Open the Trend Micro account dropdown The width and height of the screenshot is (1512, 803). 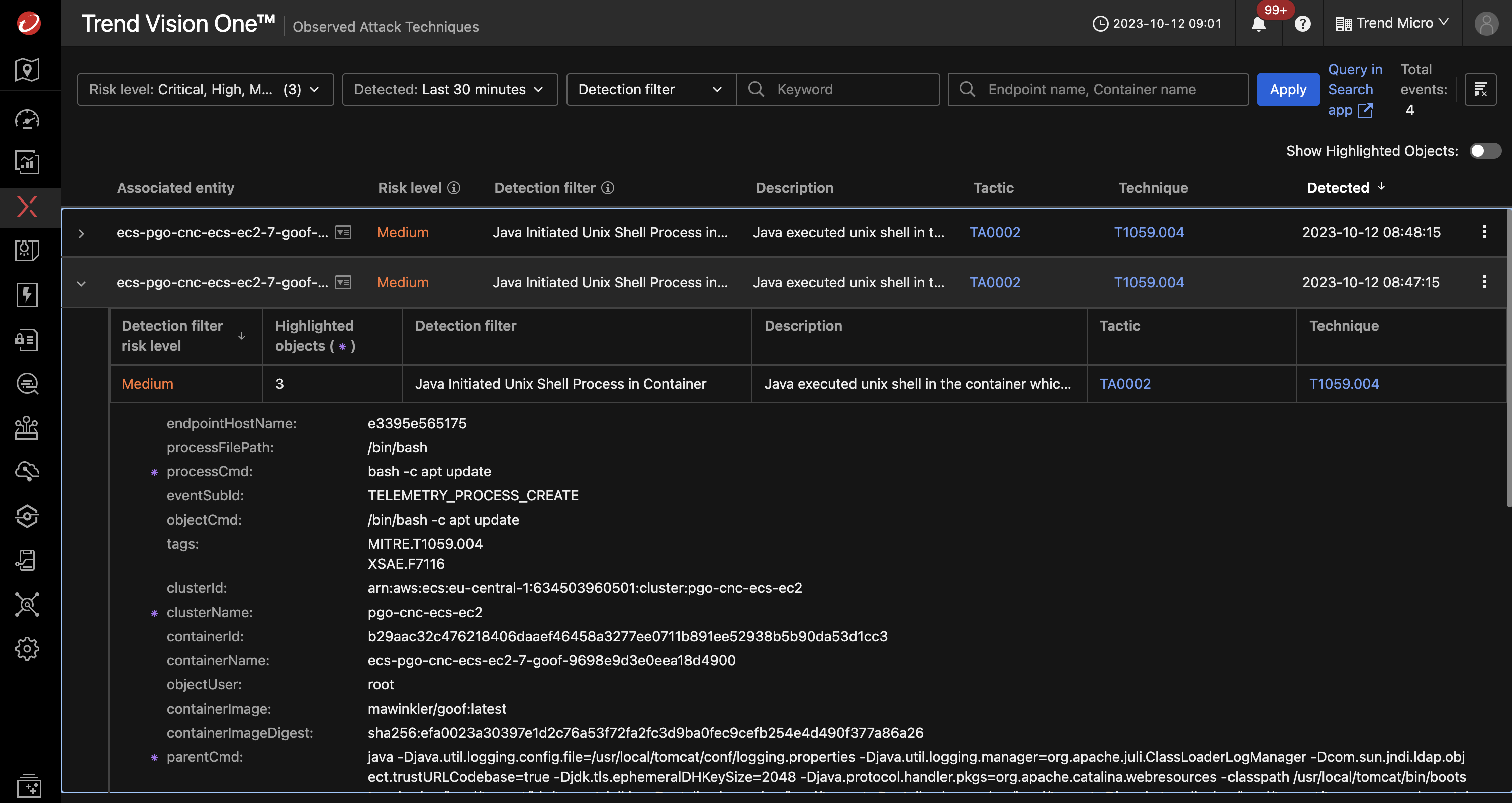(1392, 24)
